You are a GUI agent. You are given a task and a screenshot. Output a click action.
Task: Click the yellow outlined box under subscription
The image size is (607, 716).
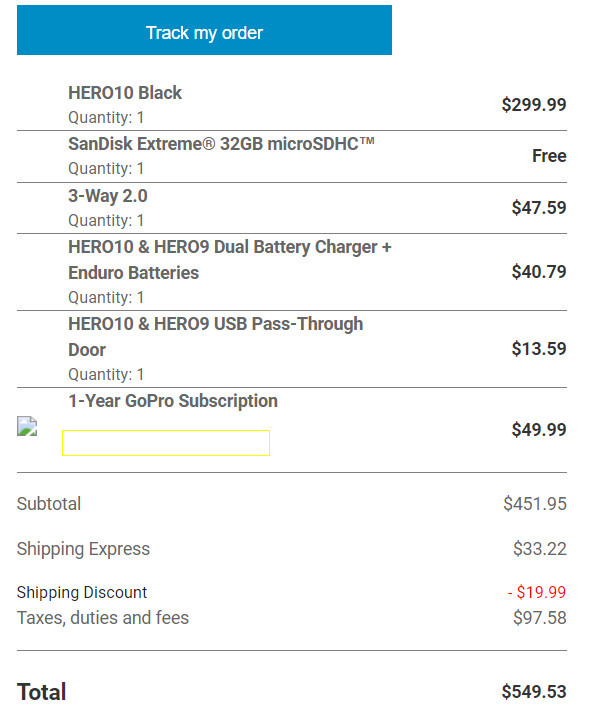(x=166, y=442)
